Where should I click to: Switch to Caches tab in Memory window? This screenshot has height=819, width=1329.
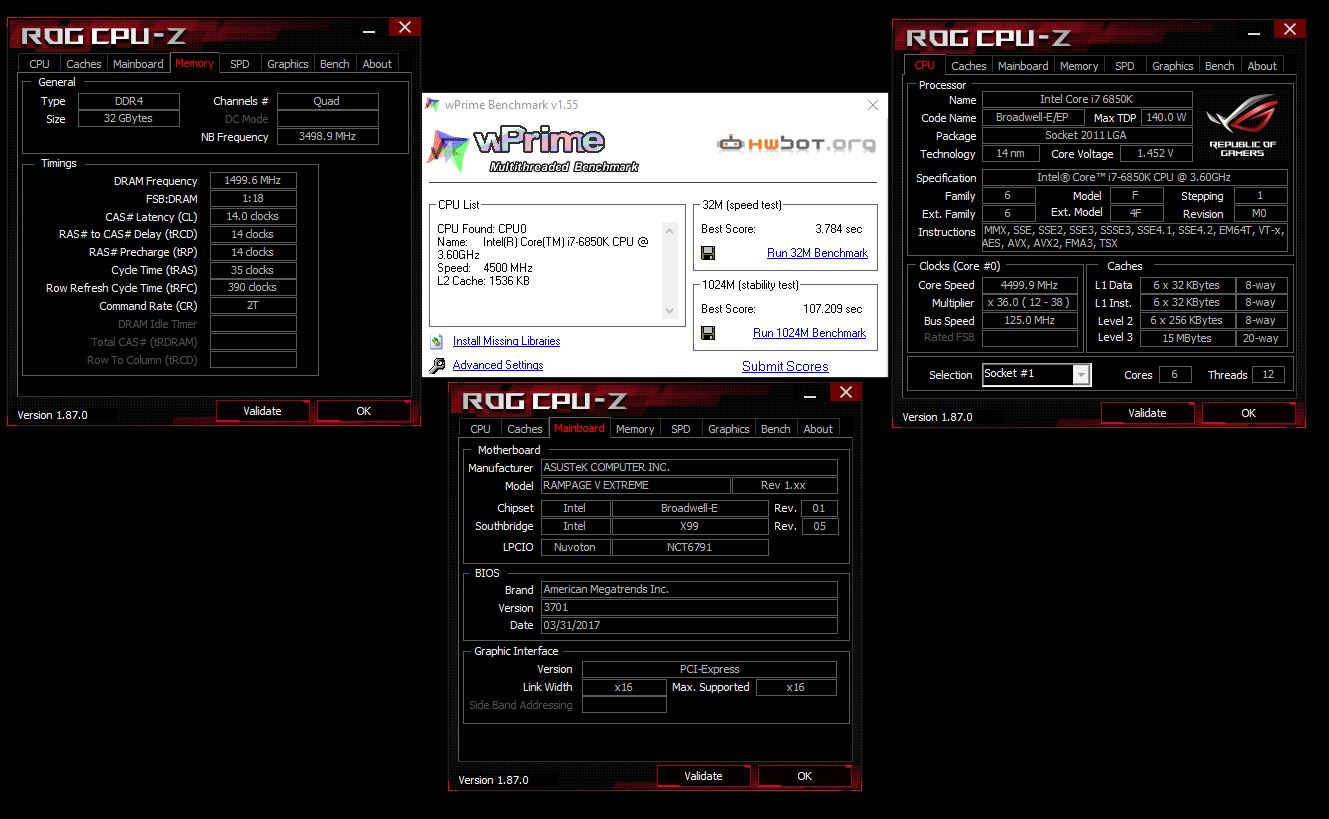(x=84, y=64)
